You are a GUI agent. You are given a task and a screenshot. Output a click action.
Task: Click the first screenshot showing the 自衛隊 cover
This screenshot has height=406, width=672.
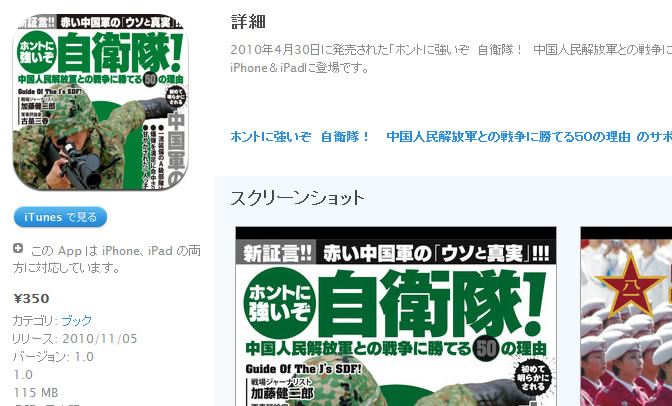[x=396, y=316]
